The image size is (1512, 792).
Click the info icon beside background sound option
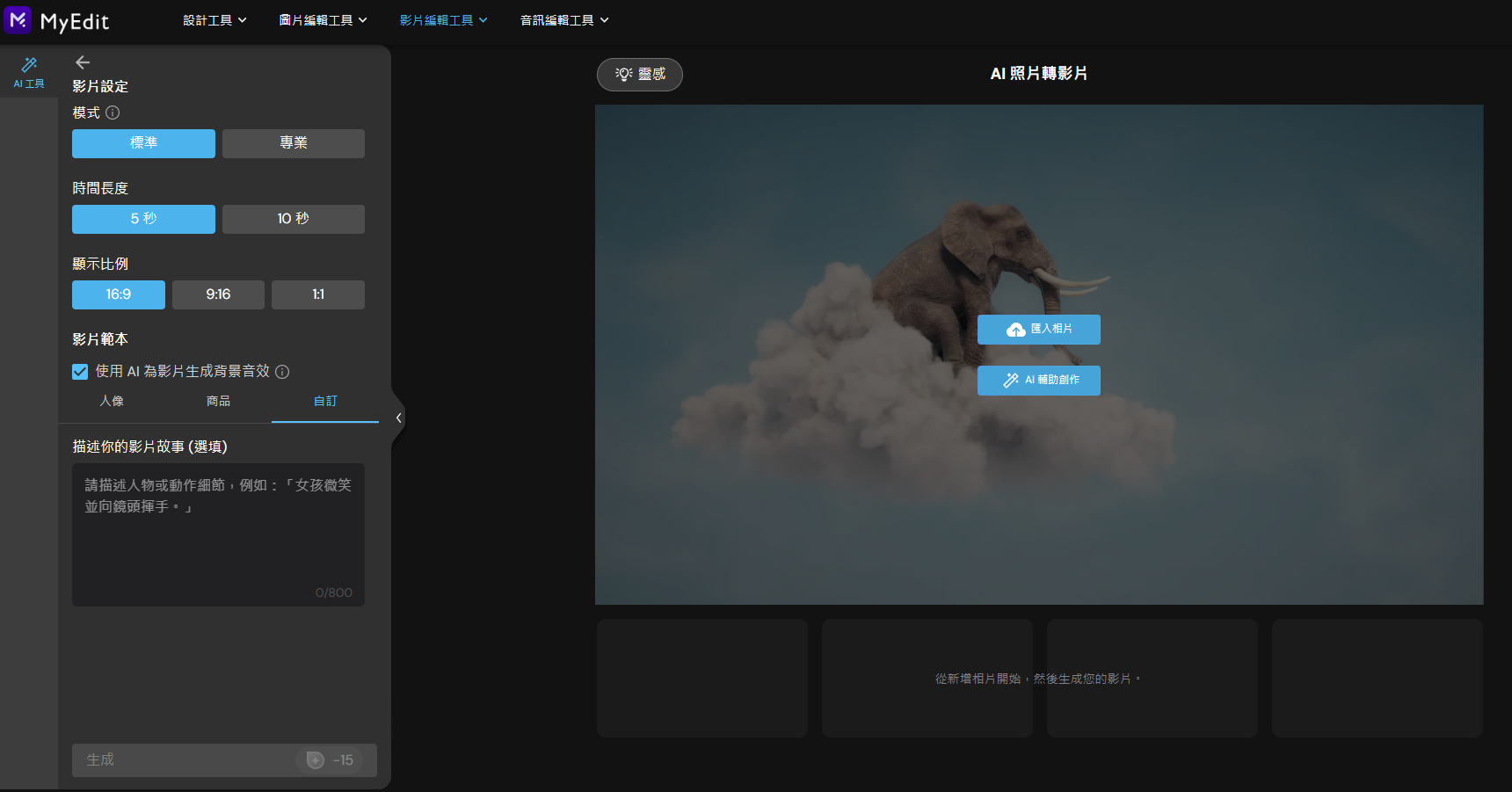(x=282, y=372)
